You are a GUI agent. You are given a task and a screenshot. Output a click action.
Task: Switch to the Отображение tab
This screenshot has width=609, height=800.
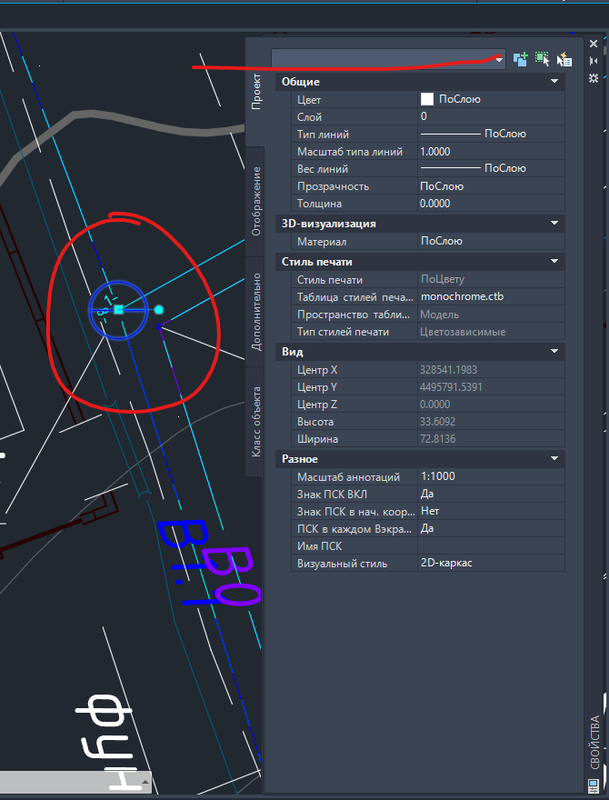point(256,202)
